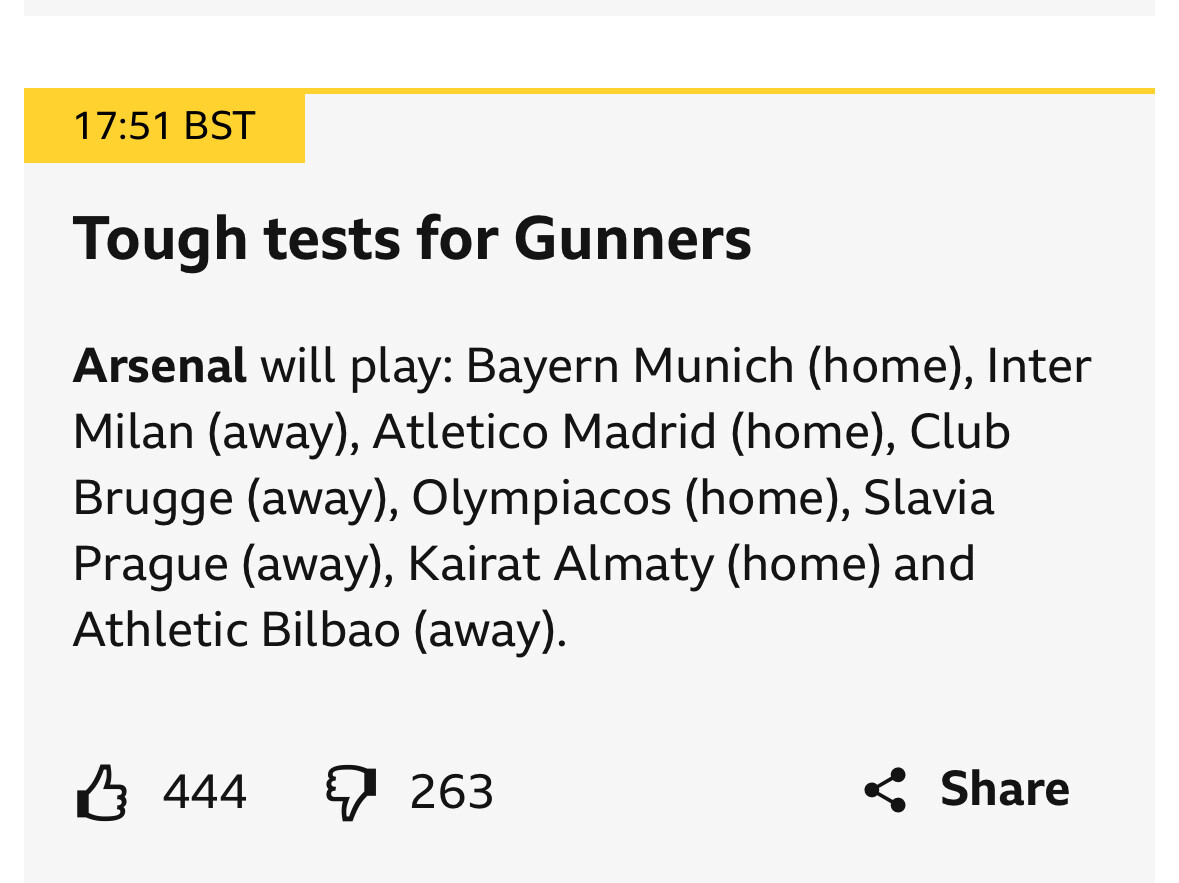Viewport: 1179px width, 883px height.
Task: Open the 'Tough tests for Gunners' headline
Action: click(412, 239)
